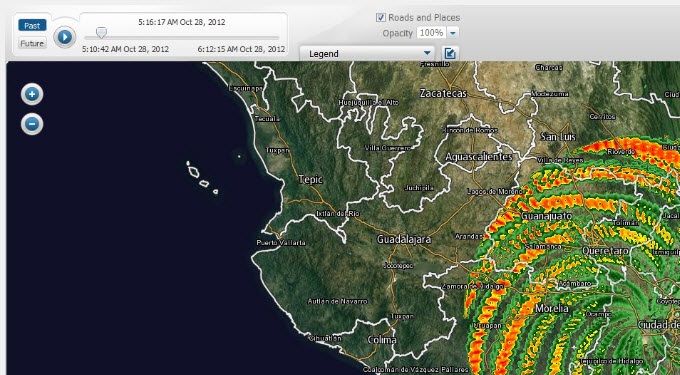Click the Aguascalientes city label
Viewport: 680px width, 375px height.
pyautogui.click(x=479, y=157)
